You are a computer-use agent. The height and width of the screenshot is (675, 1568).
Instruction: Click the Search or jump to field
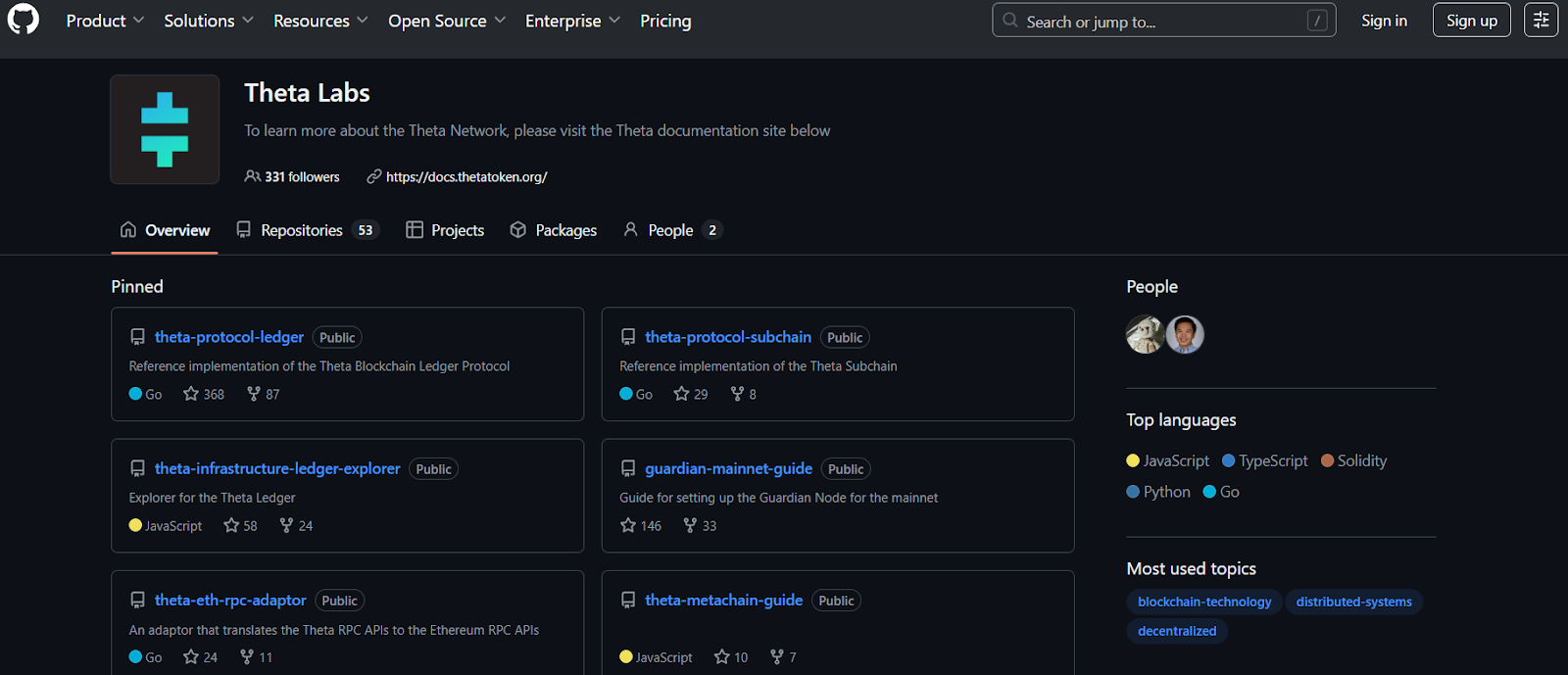click(1163, 21)
